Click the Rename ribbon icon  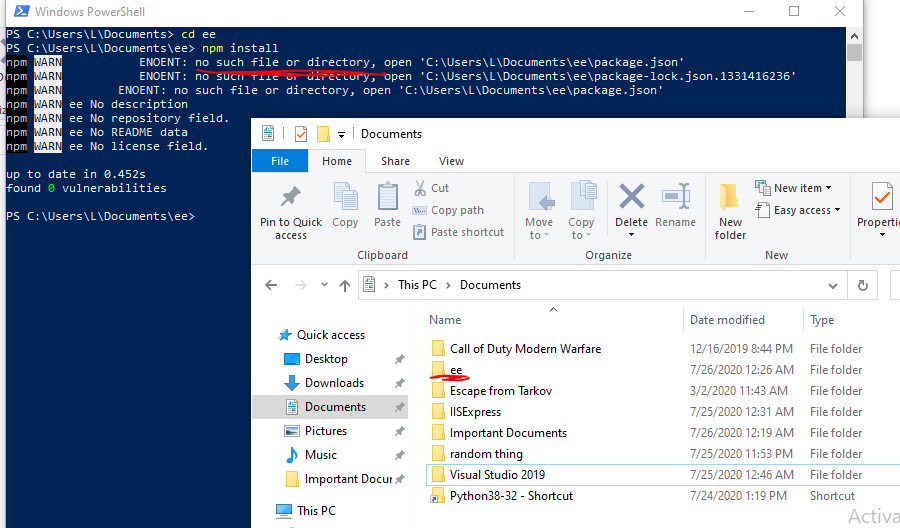point(676,197)
